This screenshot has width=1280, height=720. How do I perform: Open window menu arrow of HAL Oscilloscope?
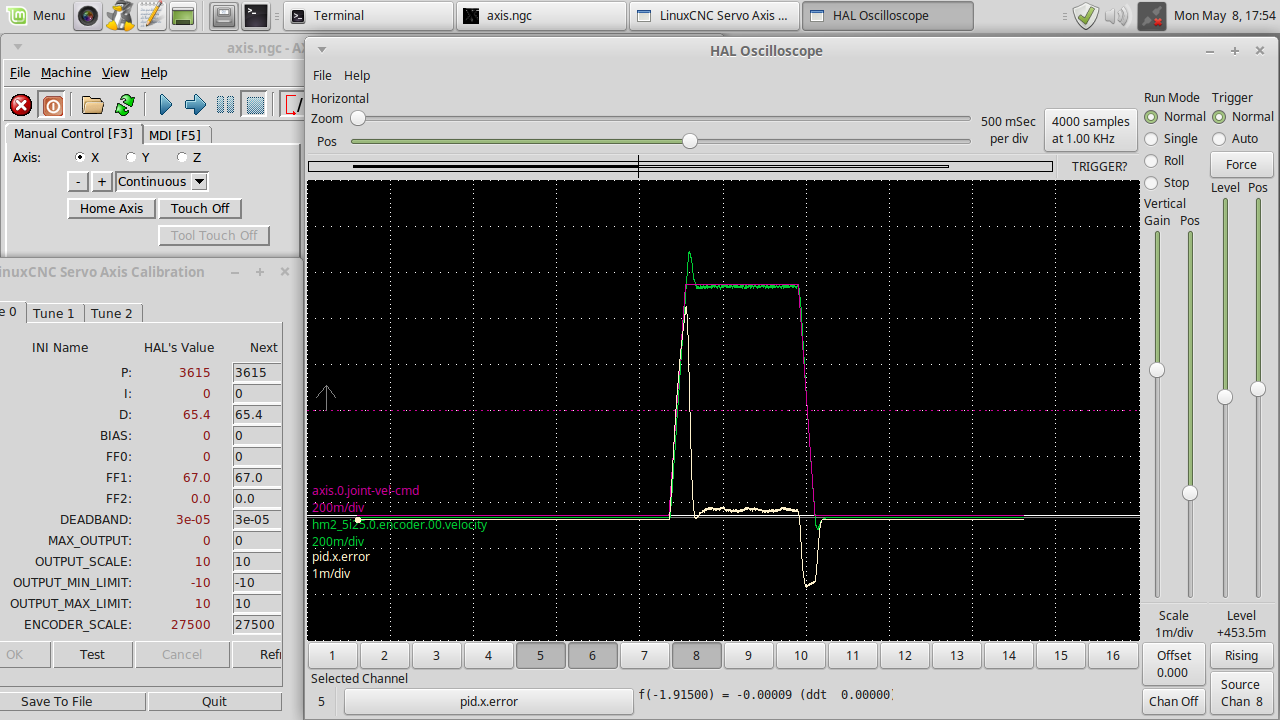click(x=321, y=48)
